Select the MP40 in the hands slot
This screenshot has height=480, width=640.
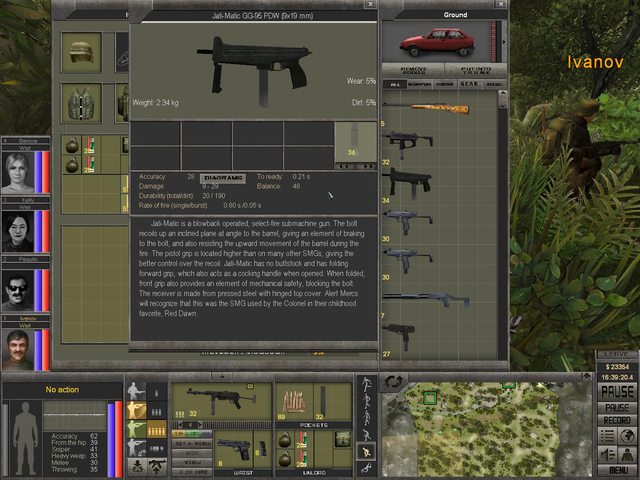[222, 401]
